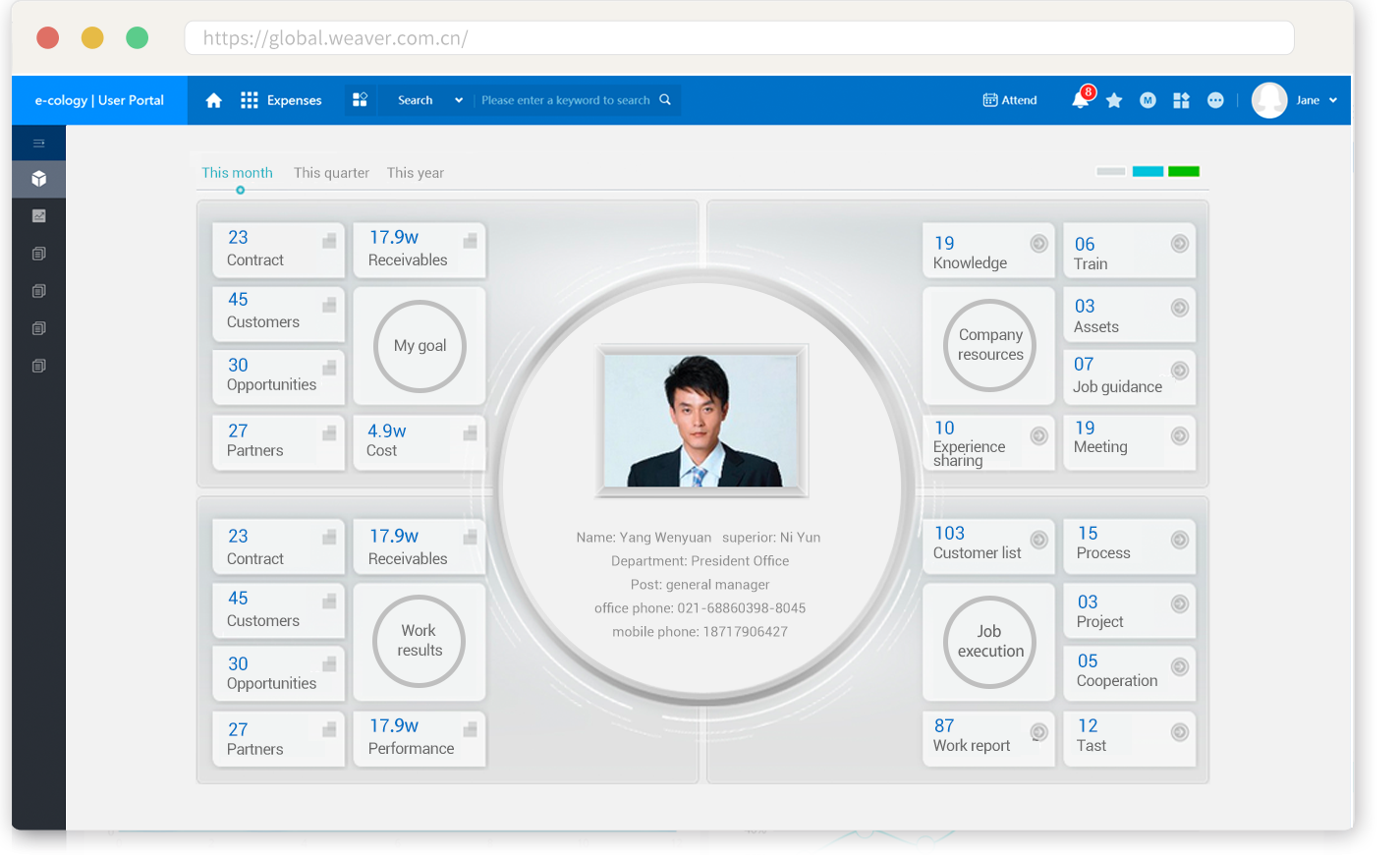Image resolution: width=1400 pixels, height=860 pixels.
Task: Open the Expenses menu
Action: click(294, 100)
